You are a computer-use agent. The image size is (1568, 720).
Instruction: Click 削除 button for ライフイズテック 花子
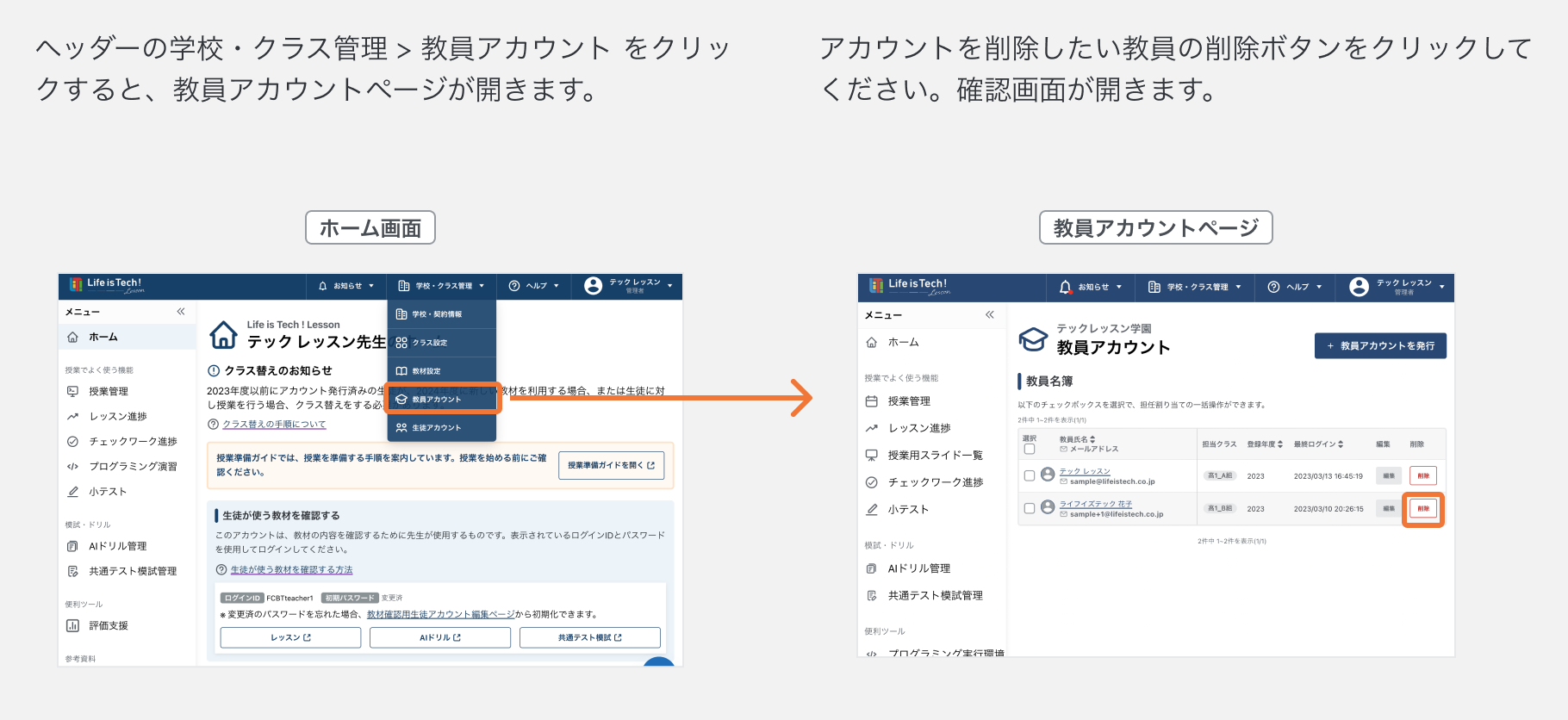tap(1423, 508)
